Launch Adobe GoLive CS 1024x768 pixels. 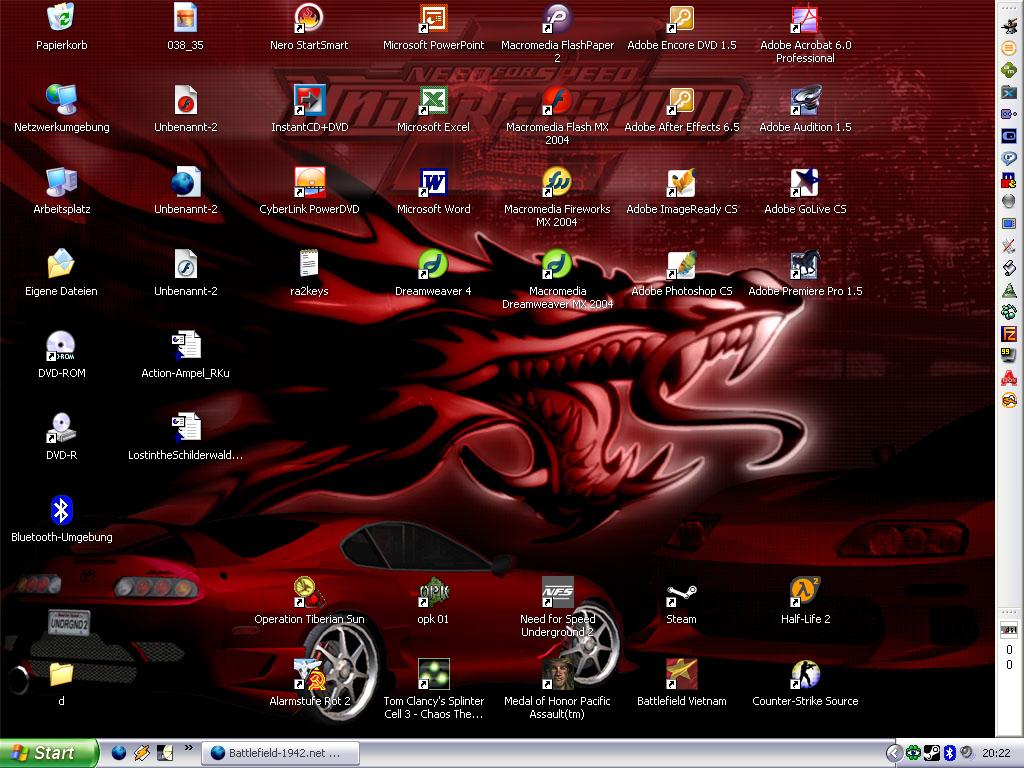coord(805,182)
